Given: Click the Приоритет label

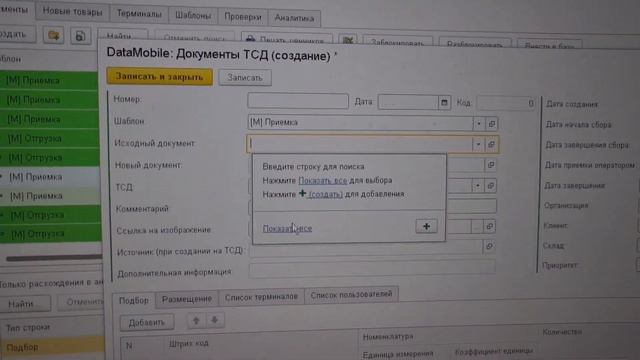Looking at the screenshot, I should tap(560, 265).
